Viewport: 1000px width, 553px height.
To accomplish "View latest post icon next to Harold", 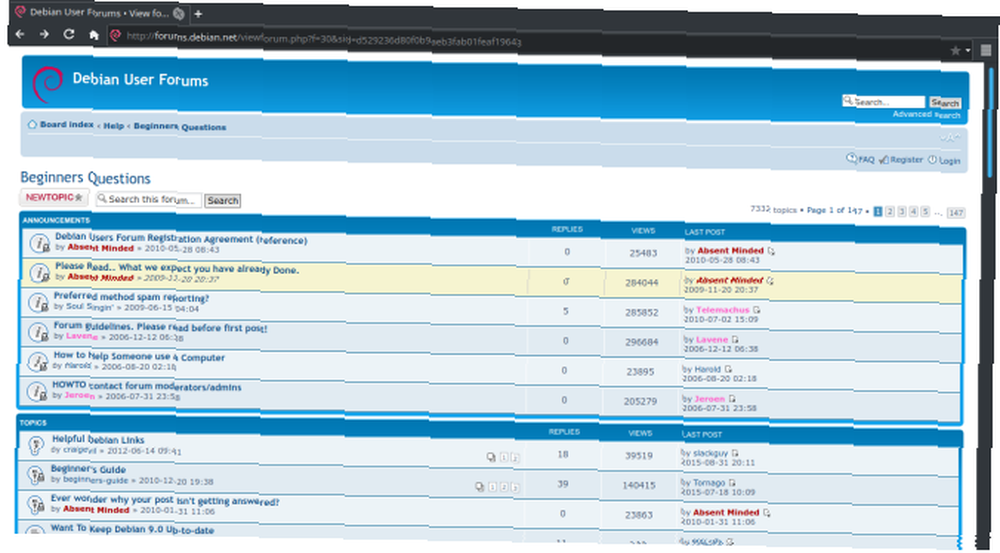I will pyautogui.click(x=728, y=369).
